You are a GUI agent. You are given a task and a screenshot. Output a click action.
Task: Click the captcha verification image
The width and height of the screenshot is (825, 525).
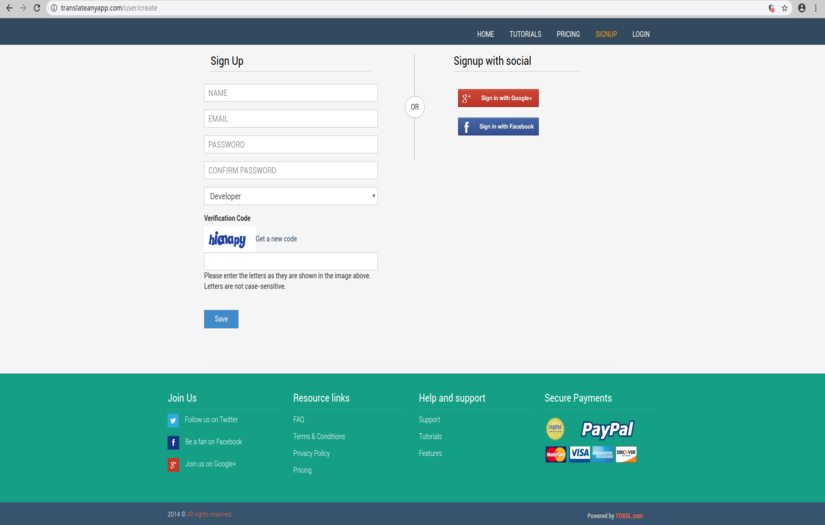pos(229,239)
